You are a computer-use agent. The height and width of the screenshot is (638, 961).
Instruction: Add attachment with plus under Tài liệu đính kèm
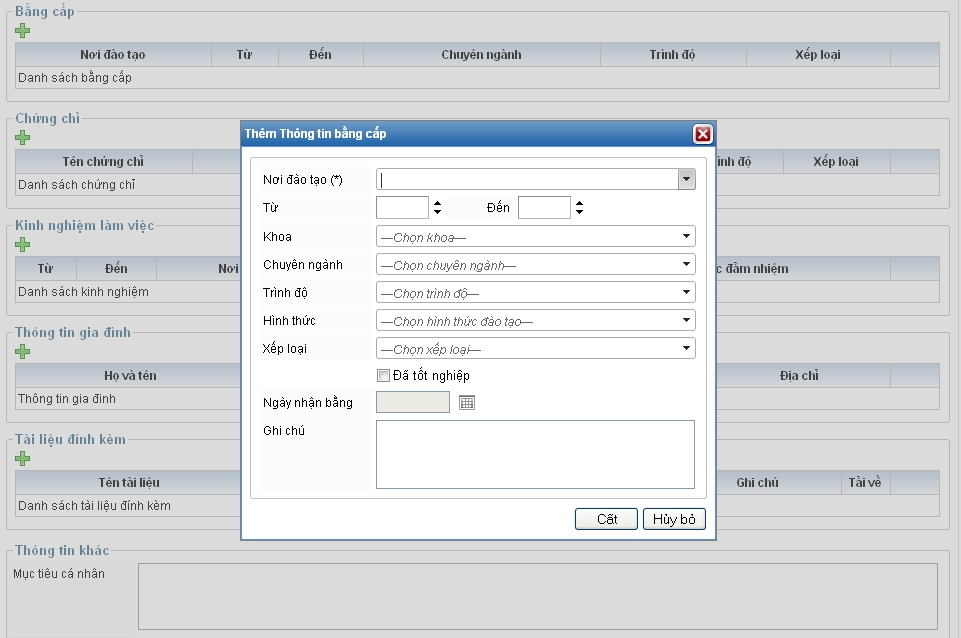23,458
